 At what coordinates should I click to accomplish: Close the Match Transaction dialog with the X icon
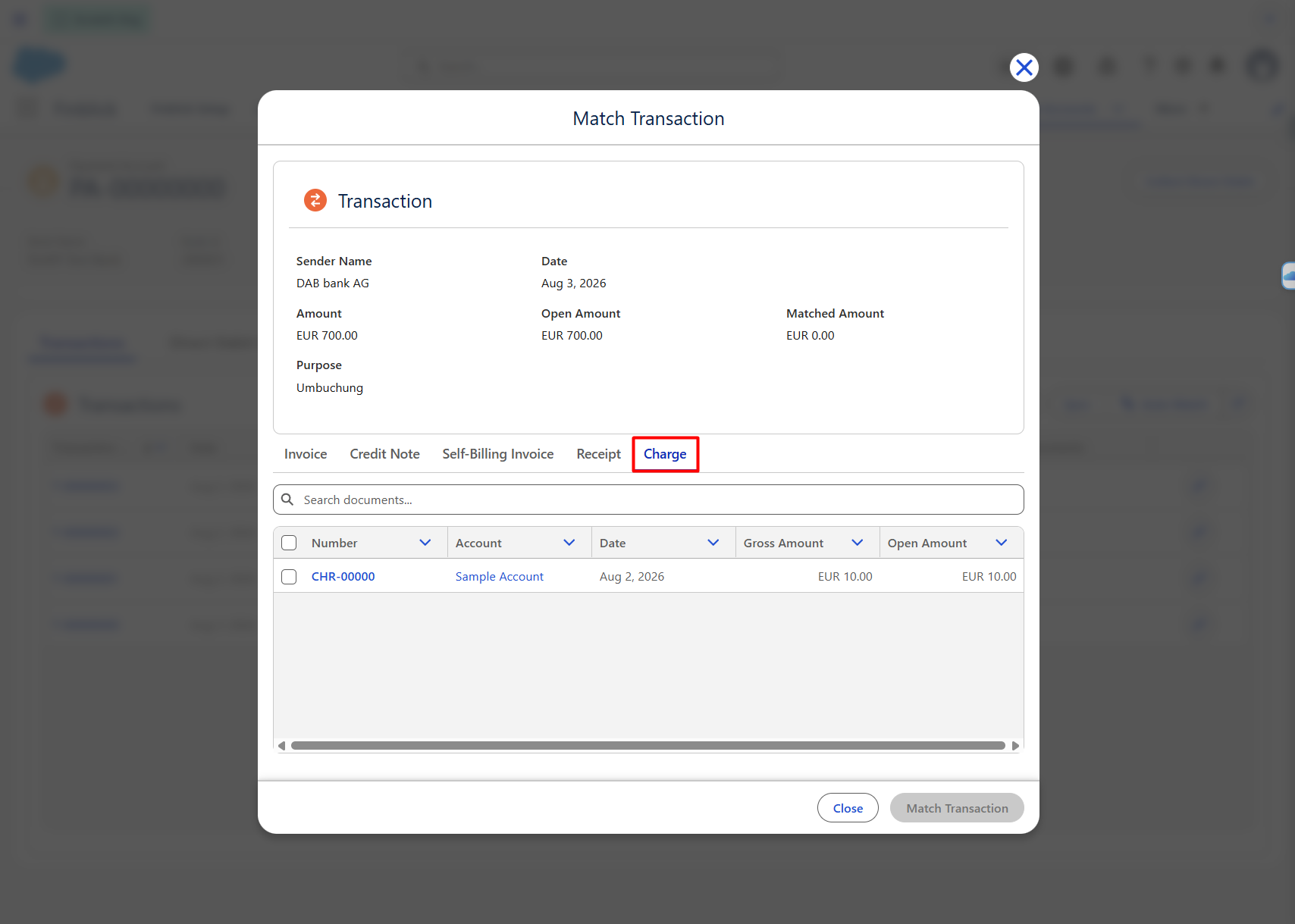(1024, 67)
